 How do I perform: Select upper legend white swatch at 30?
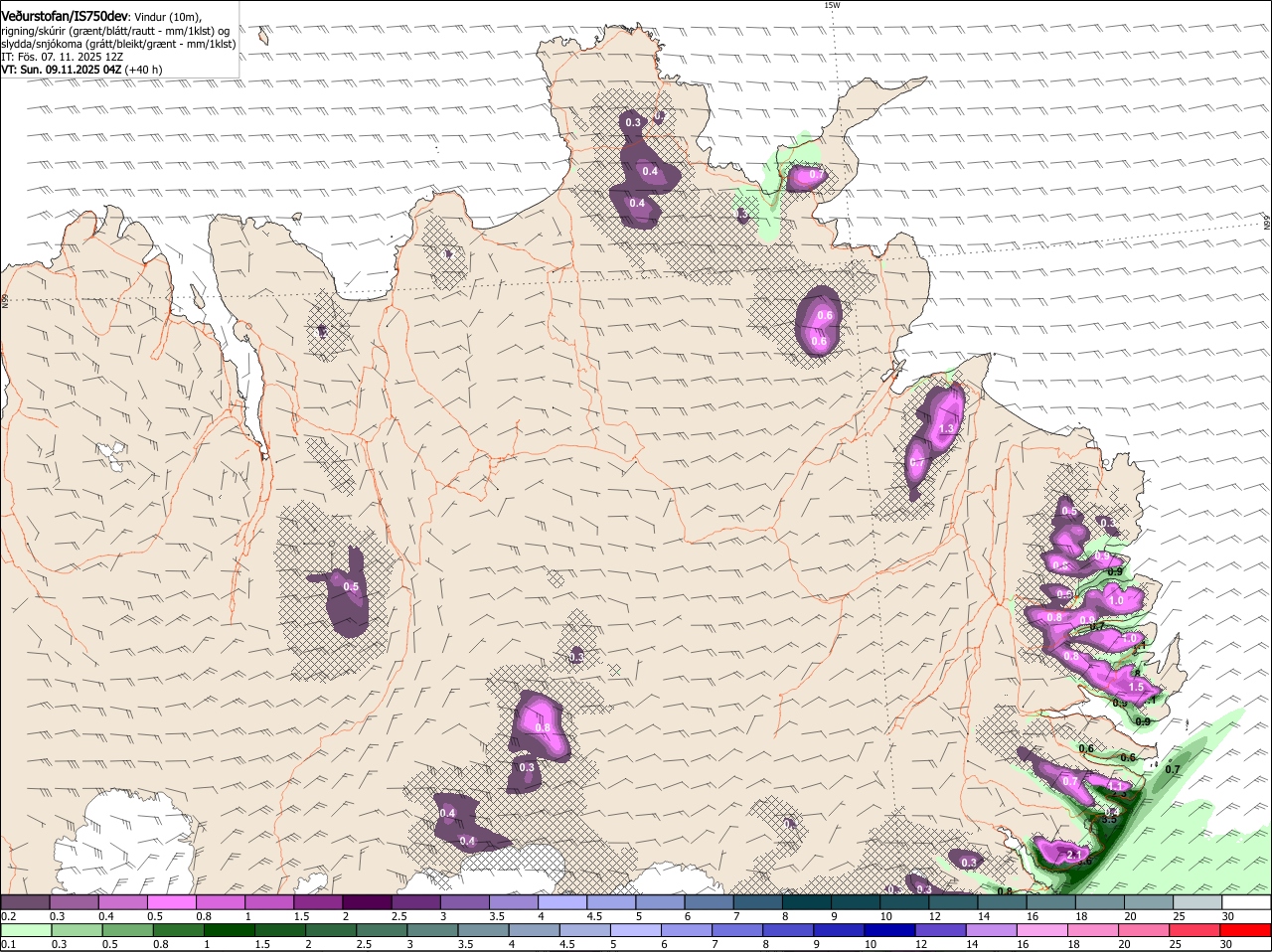[x=1246, y=902]
